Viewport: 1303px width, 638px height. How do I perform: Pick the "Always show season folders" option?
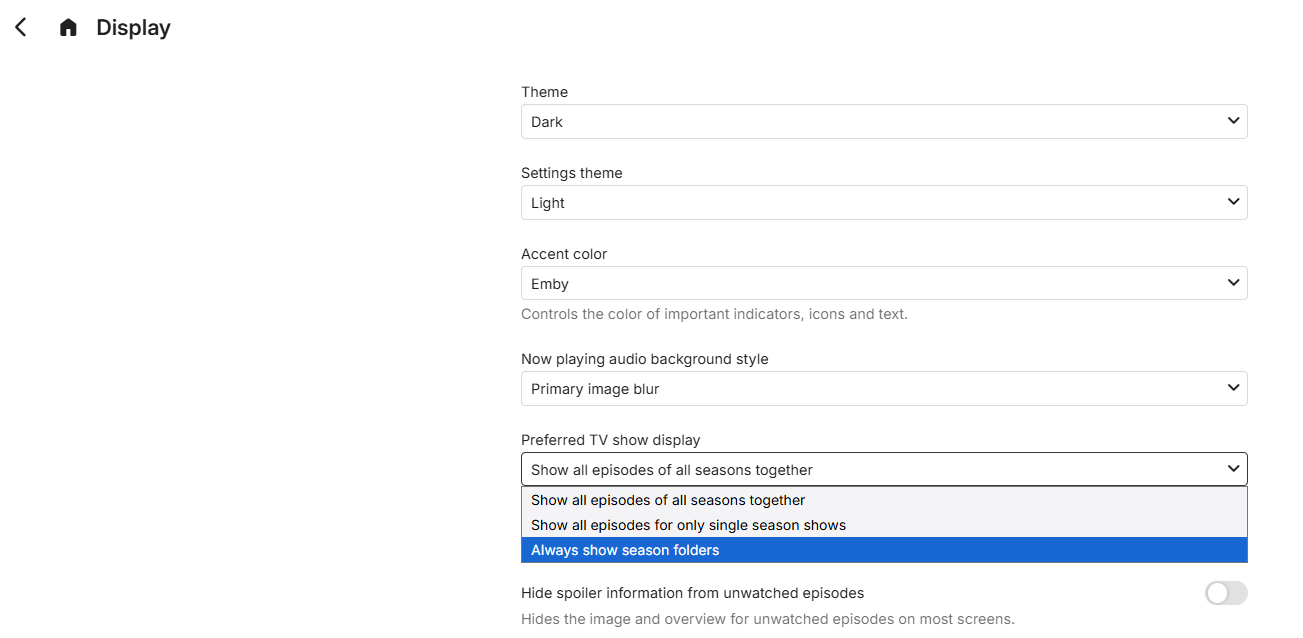tap(625, 550)
